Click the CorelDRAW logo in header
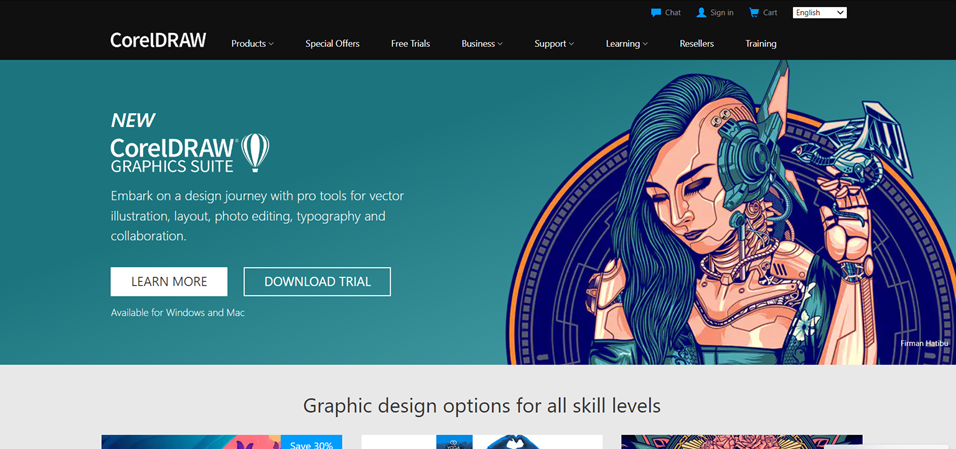 coord(158,40)
